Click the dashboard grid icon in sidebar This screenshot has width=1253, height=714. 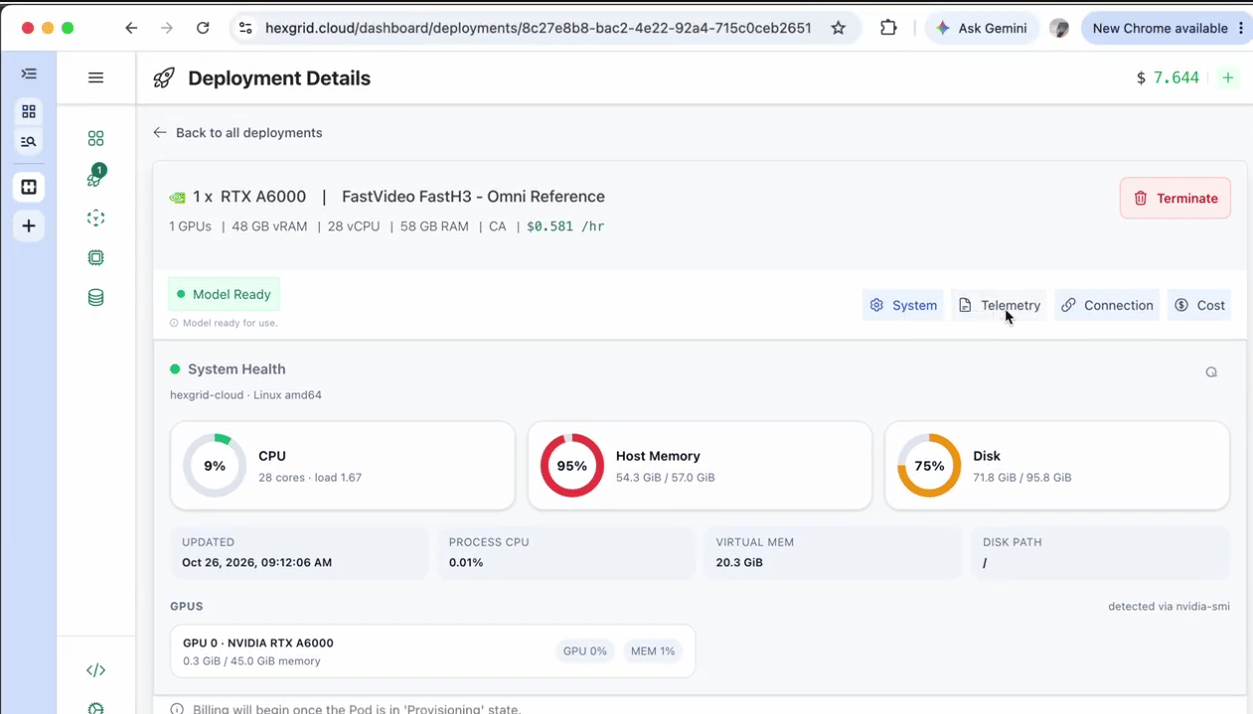96,138
